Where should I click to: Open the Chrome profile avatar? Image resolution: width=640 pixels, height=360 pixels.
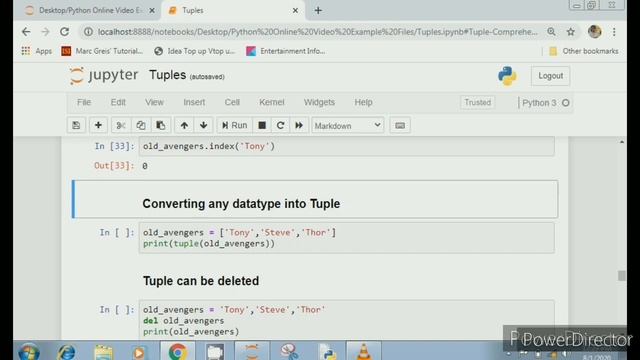coord(595,32)
